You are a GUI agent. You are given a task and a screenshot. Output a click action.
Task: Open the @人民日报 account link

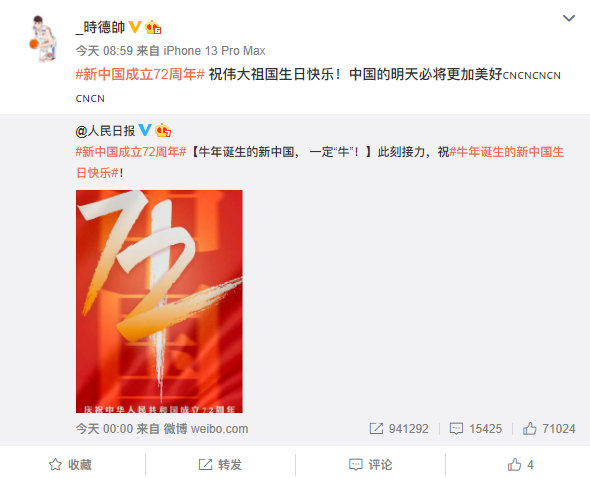pyautogui.click(x=105, y=131)
